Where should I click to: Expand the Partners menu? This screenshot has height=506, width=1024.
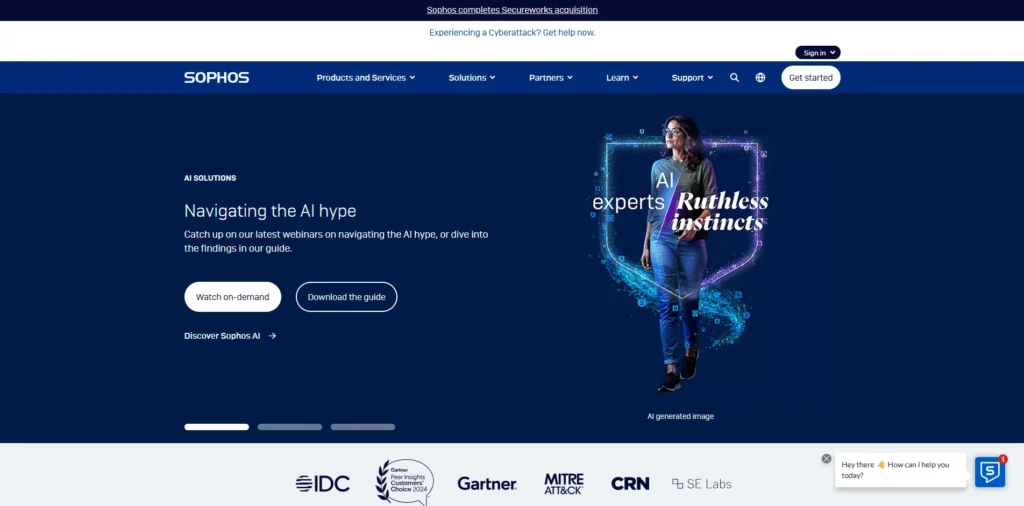click(x=551, y=78)
